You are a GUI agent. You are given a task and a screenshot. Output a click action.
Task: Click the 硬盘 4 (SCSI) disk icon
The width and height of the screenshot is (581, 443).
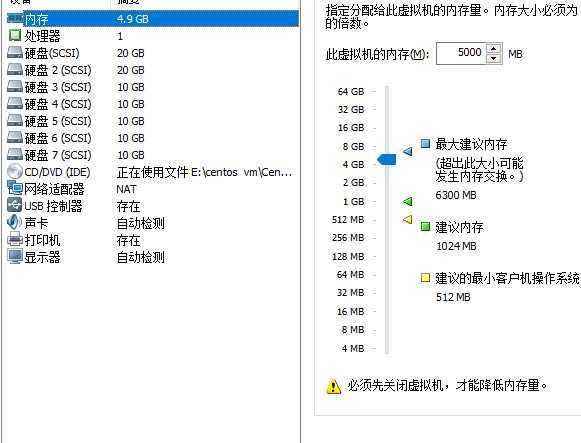tap(15, 104)
